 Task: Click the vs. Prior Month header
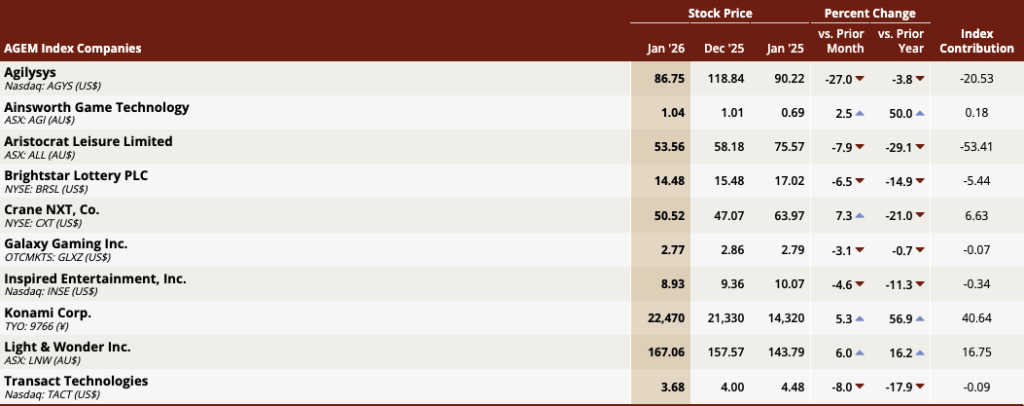click(841, 41)
